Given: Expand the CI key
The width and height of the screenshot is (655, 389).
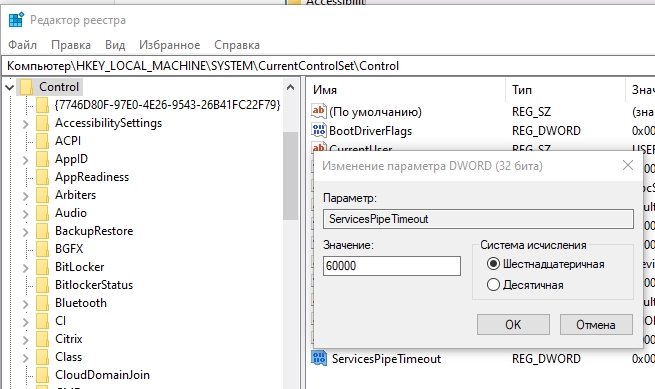Looking at the screenshot, I should (25, 322).
